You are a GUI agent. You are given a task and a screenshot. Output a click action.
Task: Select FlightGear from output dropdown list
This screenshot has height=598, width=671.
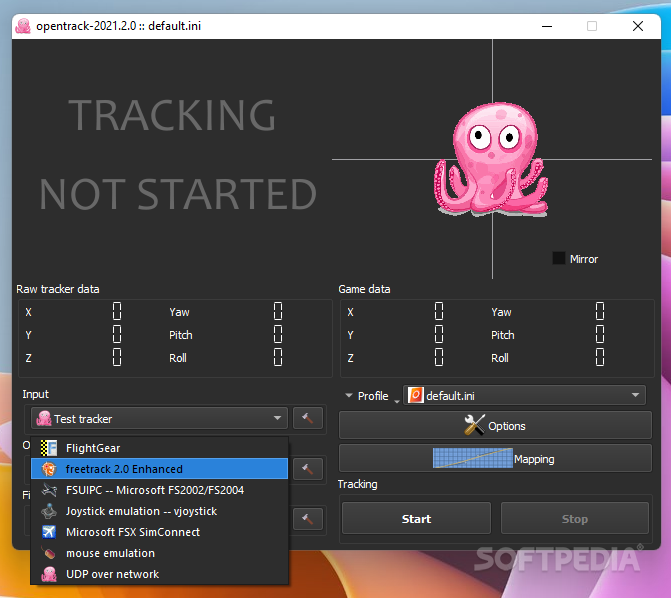pos(159,448)
